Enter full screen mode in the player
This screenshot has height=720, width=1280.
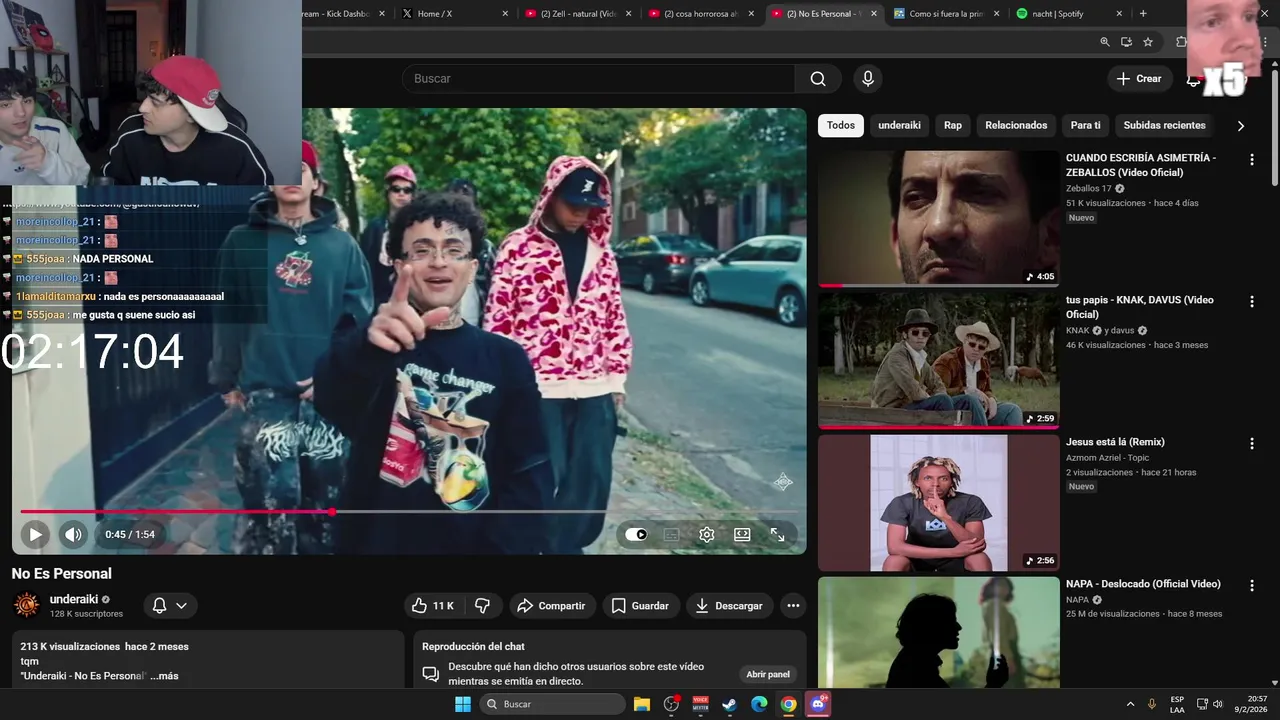[x=777, y=534]
